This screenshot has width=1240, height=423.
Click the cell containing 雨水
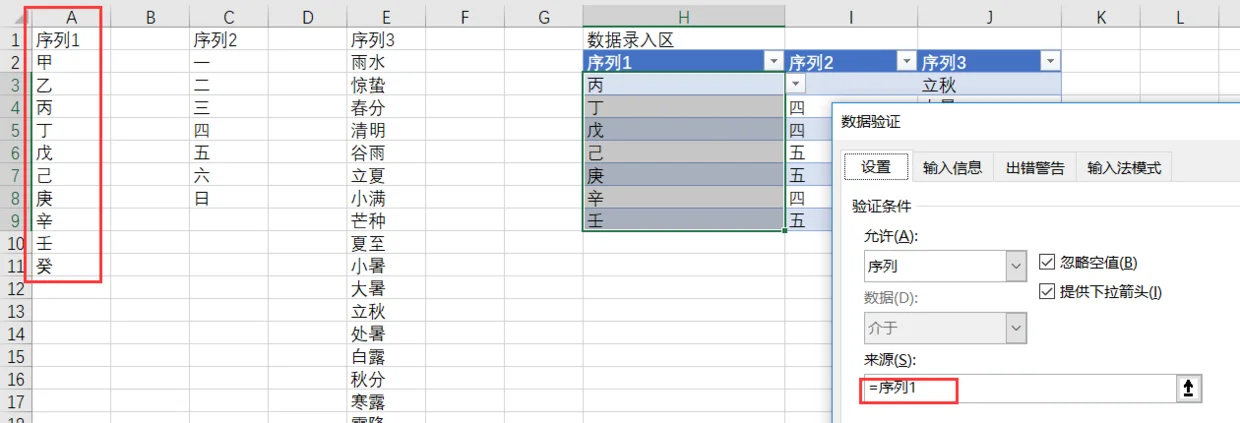(x=386, y=62)
